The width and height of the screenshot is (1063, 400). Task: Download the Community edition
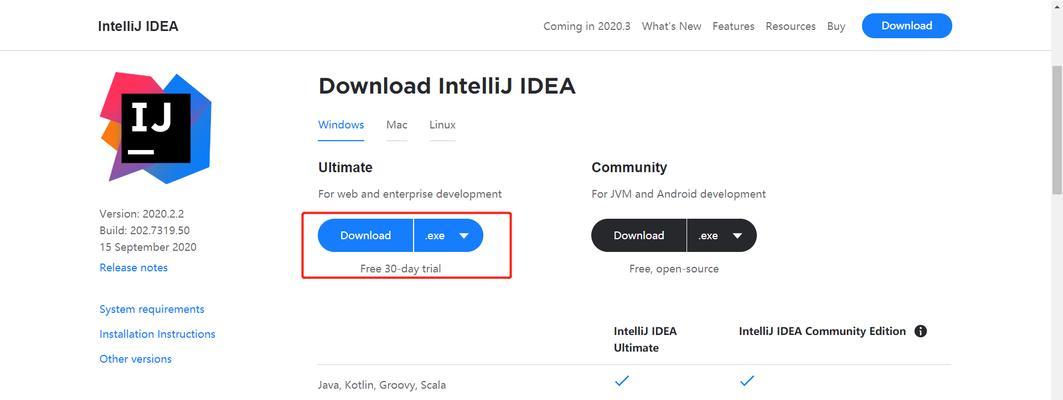point(639,235)
